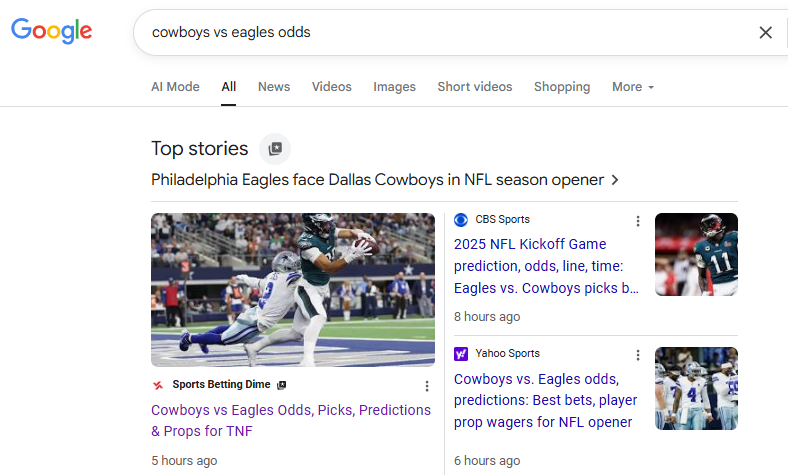Expand the More dropdown menu
Screen dimensions: 788x475
click(633, 86)
